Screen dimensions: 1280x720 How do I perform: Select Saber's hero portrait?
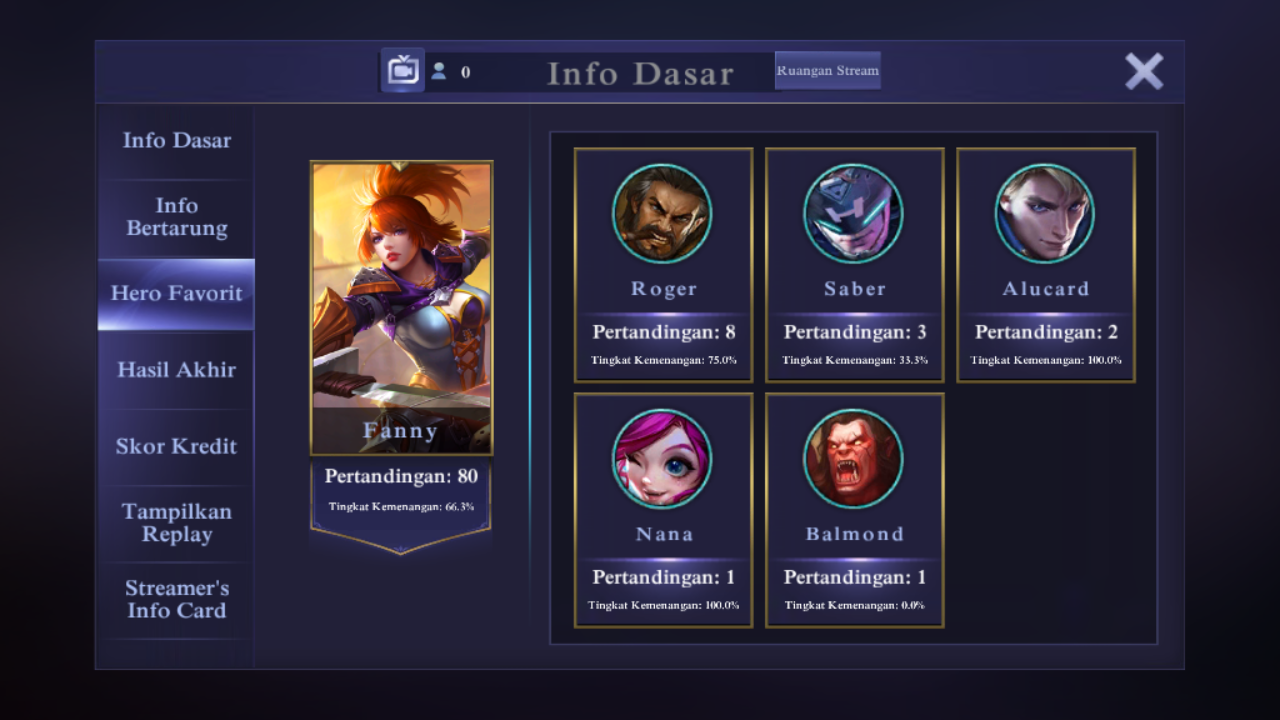[x=854, y=214]
